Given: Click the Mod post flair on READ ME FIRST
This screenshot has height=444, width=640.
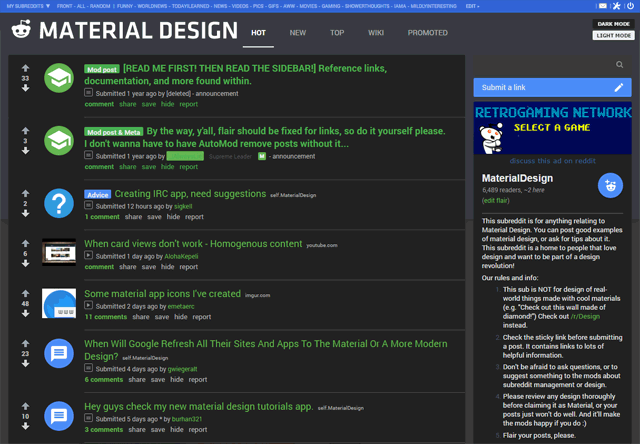Looking at the screenshot, I should pos(102,69).
